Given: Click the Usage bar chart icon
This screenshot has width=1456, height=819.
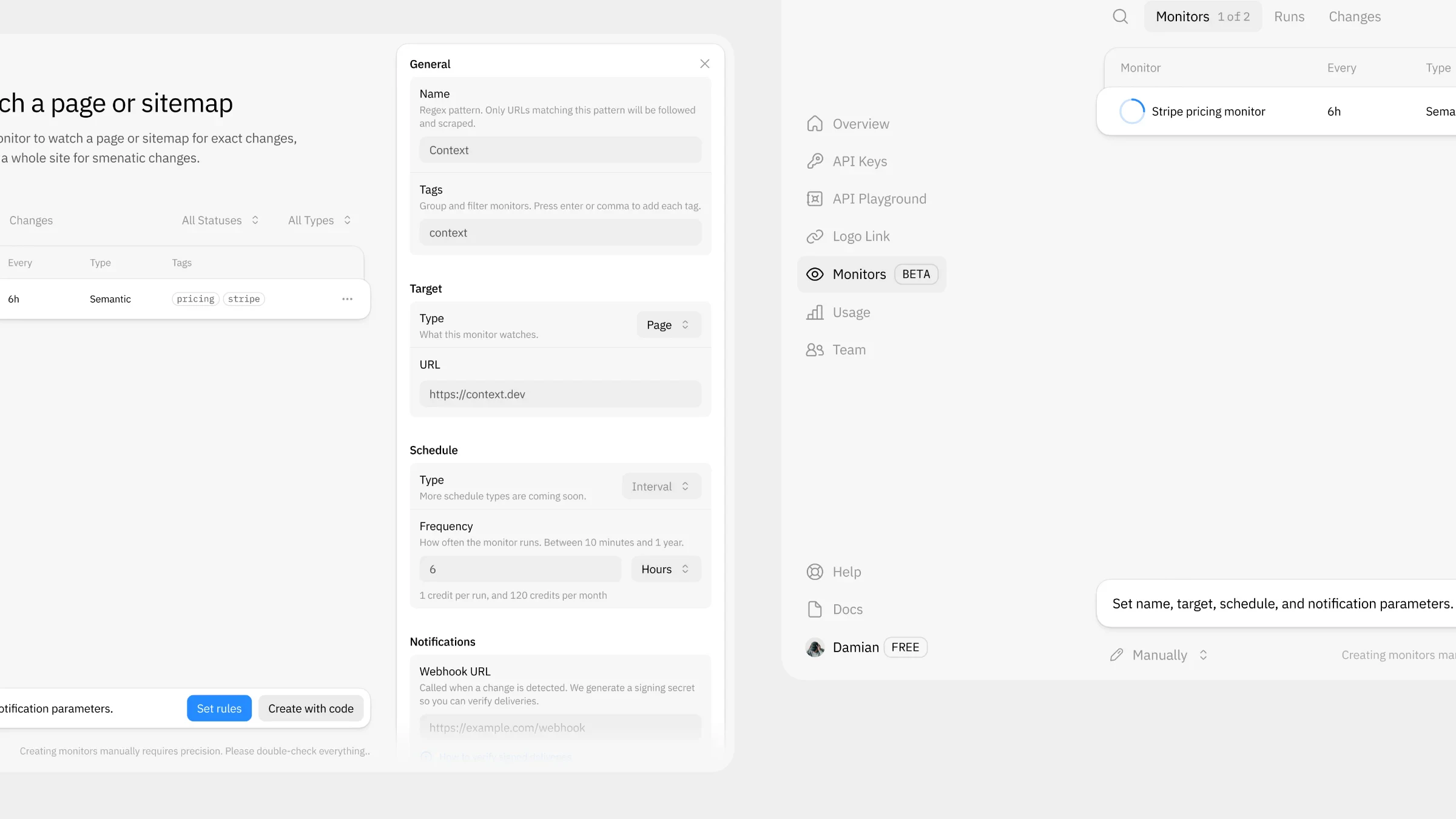Looking at the screenshot, I should tap(815, 312).
